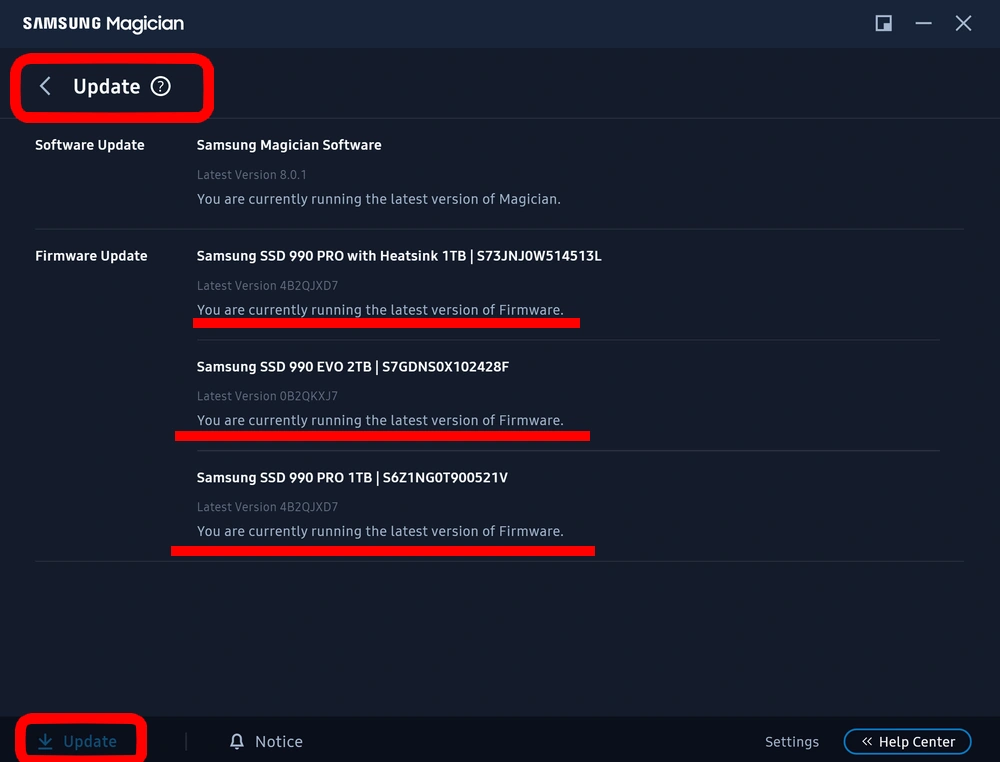The image size is (1000, 762).
Task: Go back using the arrow beside Update
Action: click(45, 86)
